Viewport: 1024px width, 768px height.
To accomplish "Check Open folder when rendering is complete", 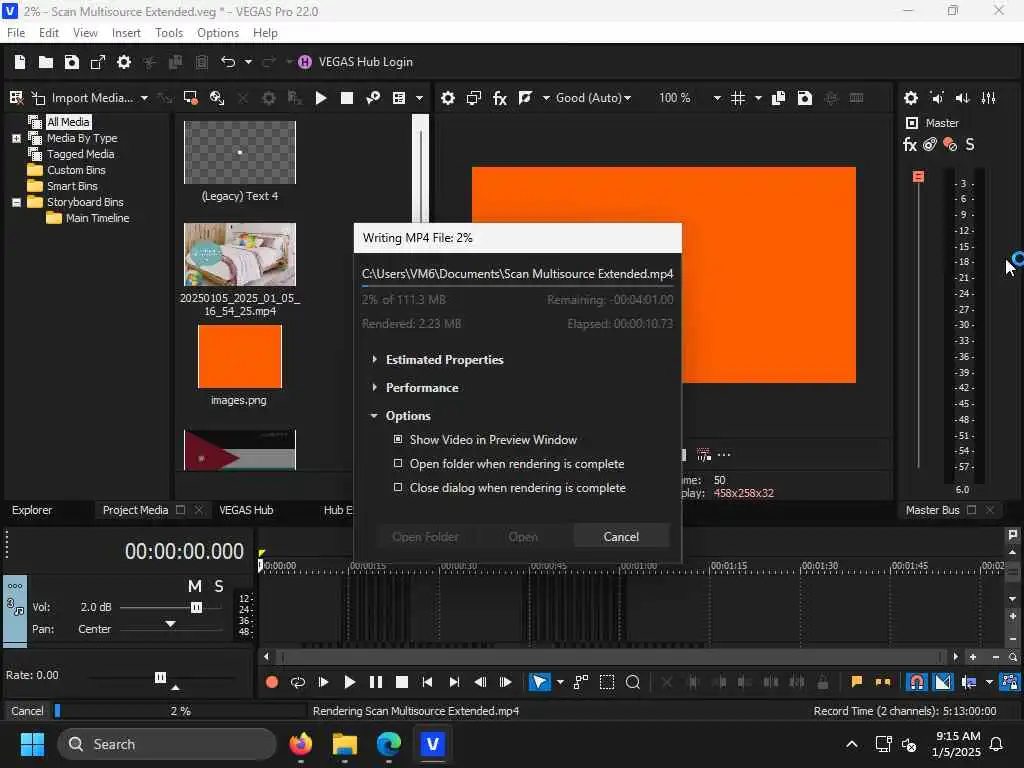I will coord(398,464).
